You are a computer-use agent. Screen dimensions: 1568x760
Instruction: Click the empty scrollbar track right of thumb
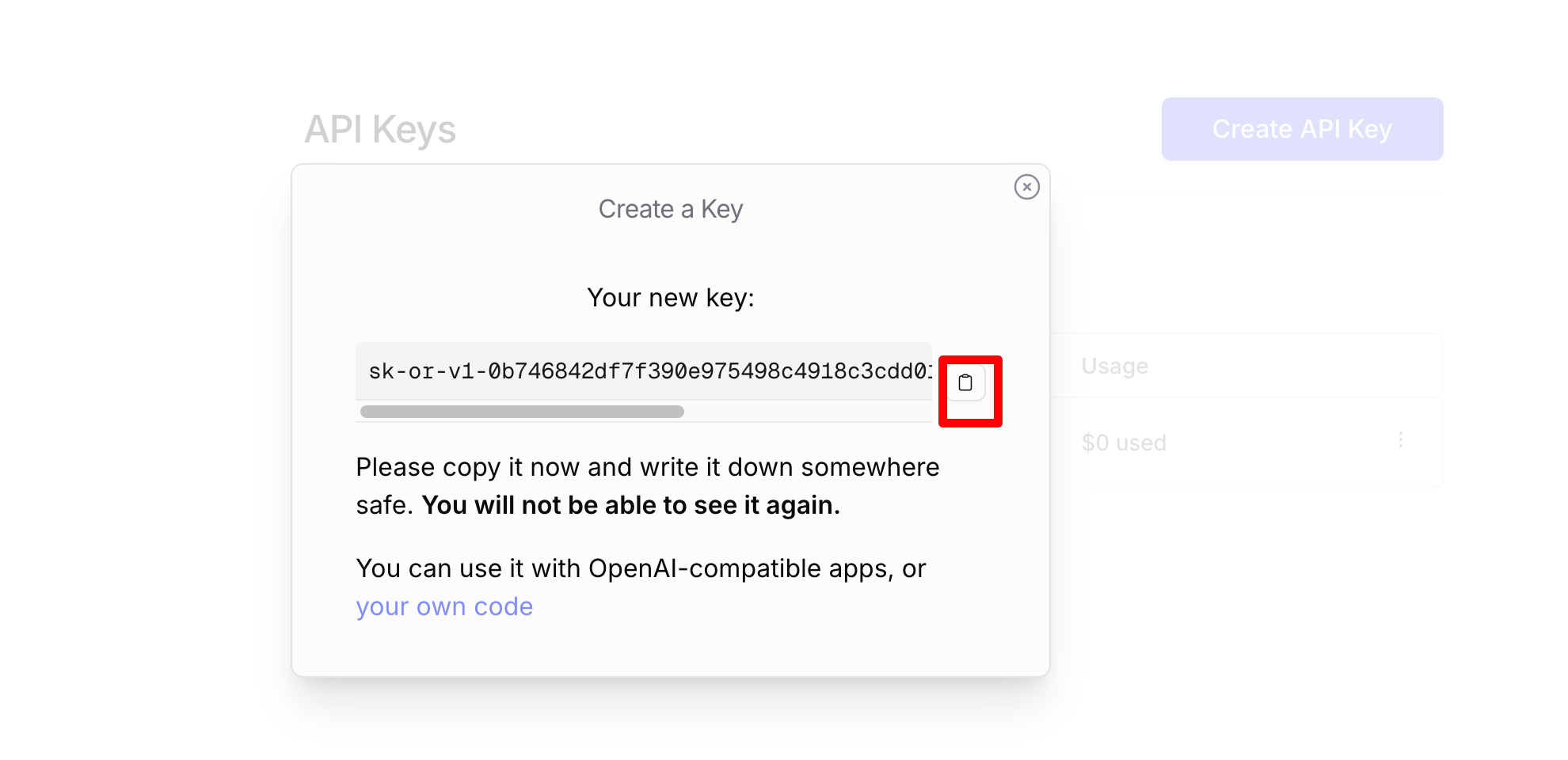click(808, 412)
